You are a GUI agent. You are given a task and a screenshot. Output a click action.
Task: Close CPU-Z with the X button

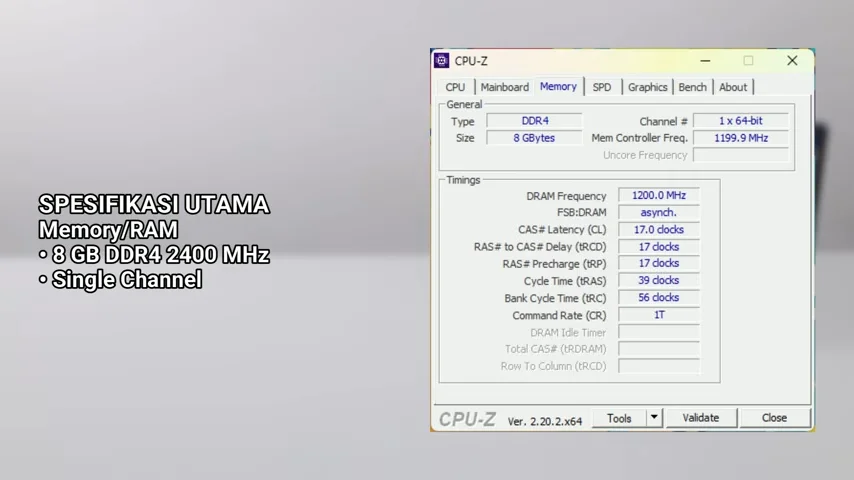(x=792, y=60)
